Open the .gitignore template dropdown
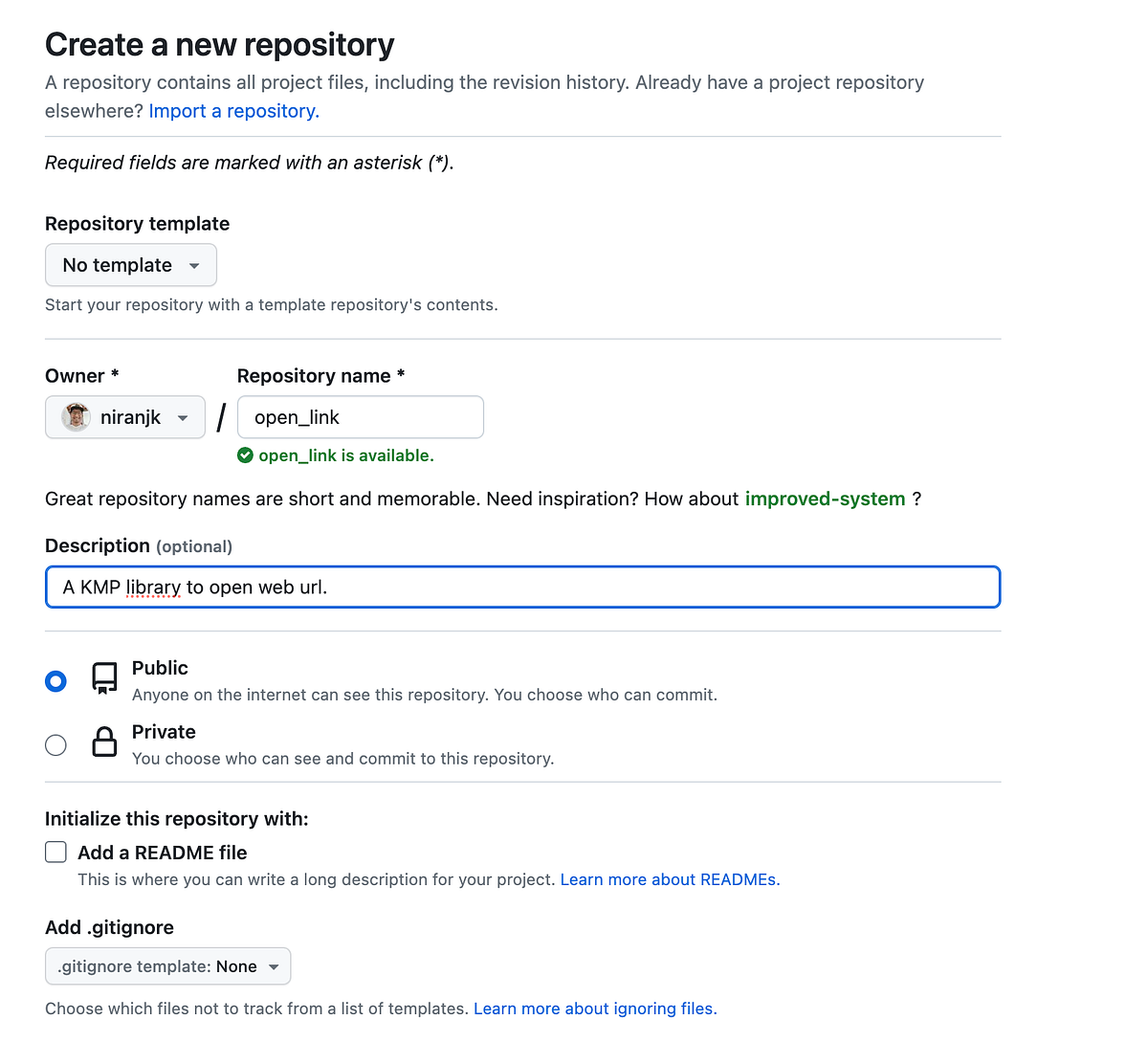 tap(167, 965)
